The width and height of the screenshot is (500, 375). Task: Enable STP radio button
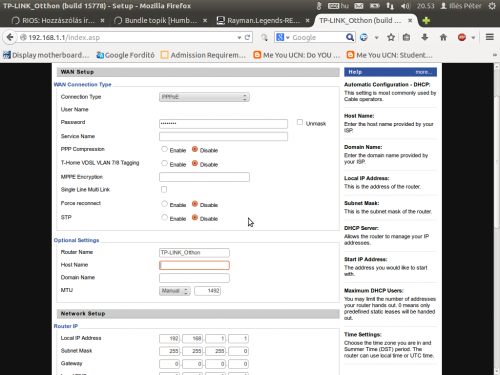click(x=164, y=217)
